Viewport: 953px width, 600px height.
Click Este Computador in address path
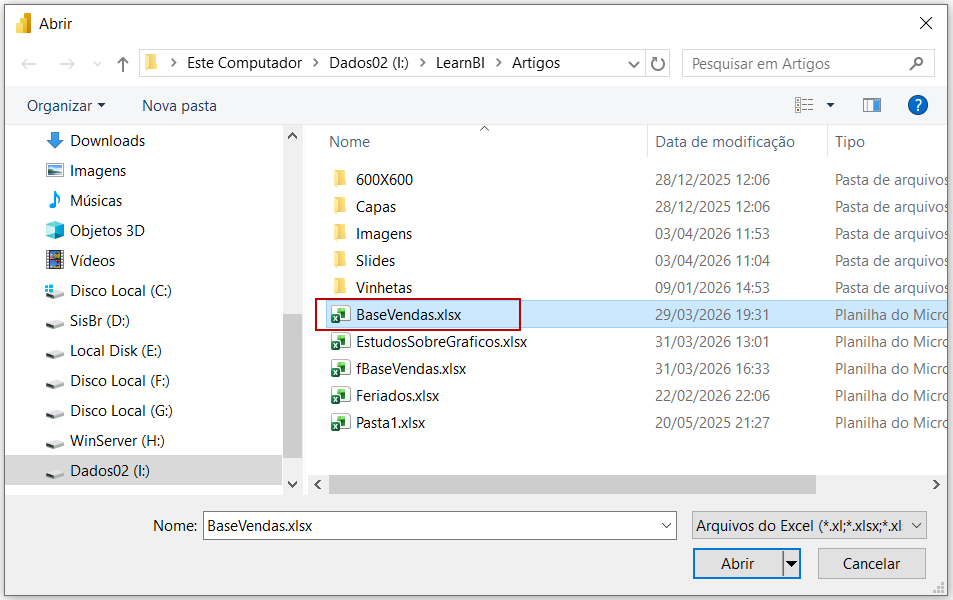click(x=244, y=63)
